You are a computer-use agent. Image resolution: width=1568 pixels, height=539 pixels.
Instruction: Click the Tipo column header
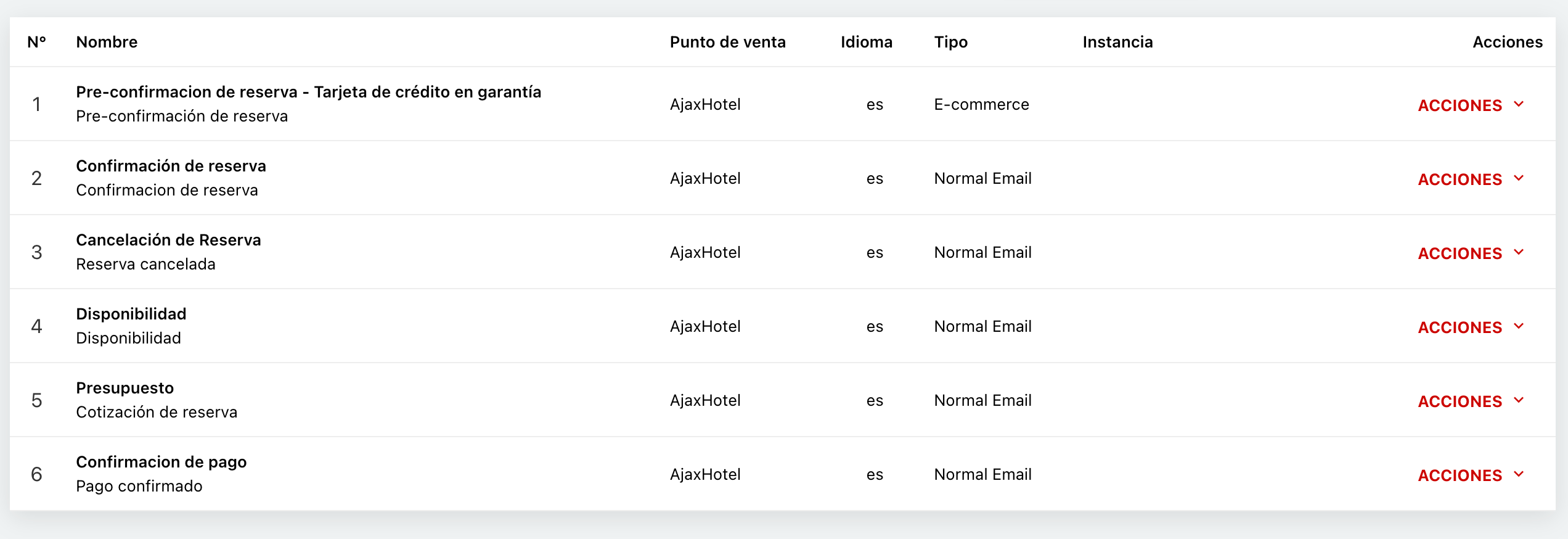coord(950,42)
